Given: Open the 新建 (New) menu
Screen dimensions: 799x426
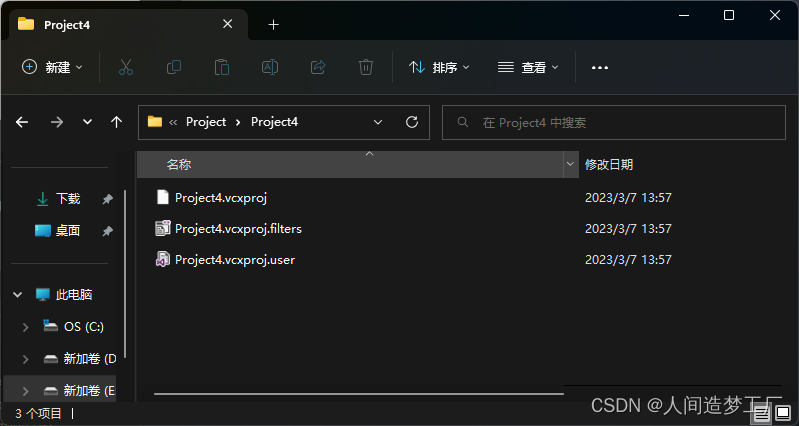Looking at the screenshot, I should point(52,67).
